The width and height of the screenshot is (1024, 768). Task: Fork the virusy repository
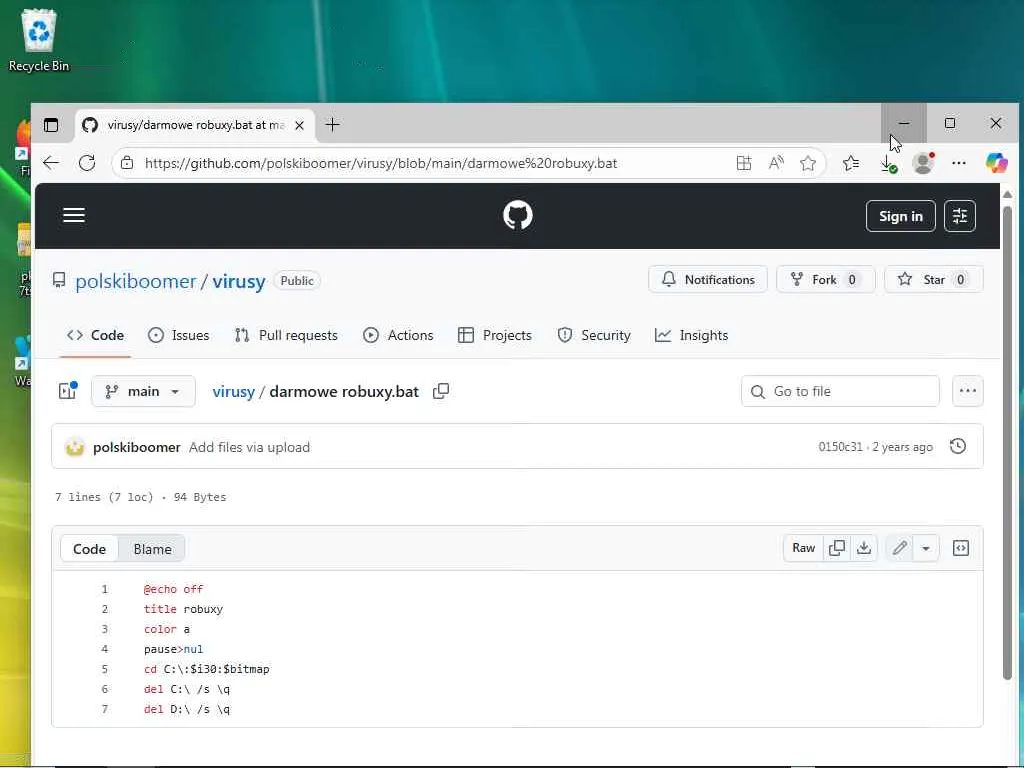[x=825, y=280]
